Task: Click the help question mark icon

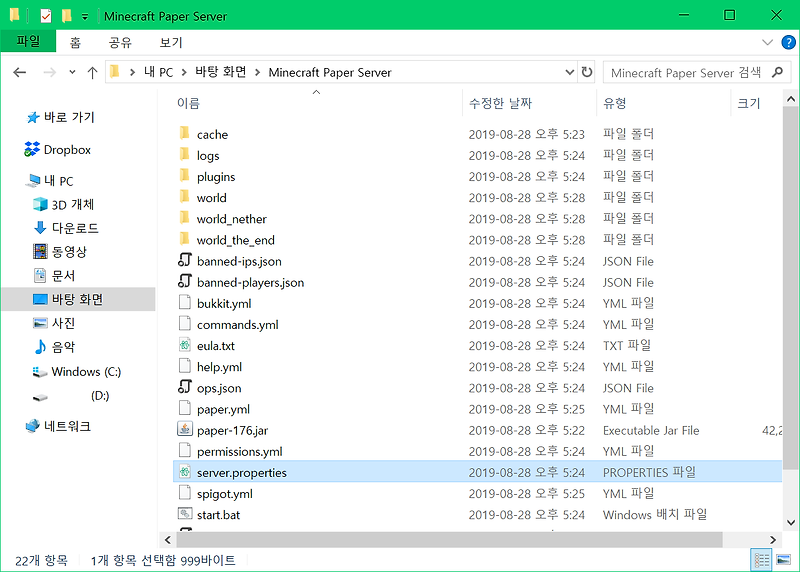Action: [x=788, y=42]
